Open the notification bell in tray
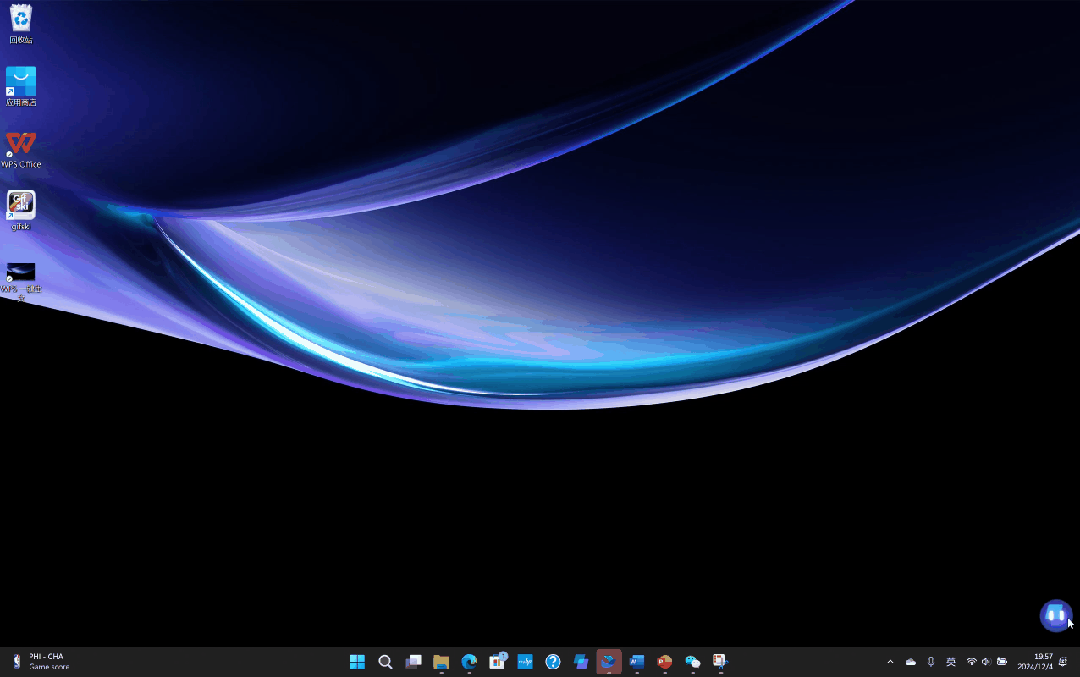Screen dimensions: 1080x677 (1063, 662)
